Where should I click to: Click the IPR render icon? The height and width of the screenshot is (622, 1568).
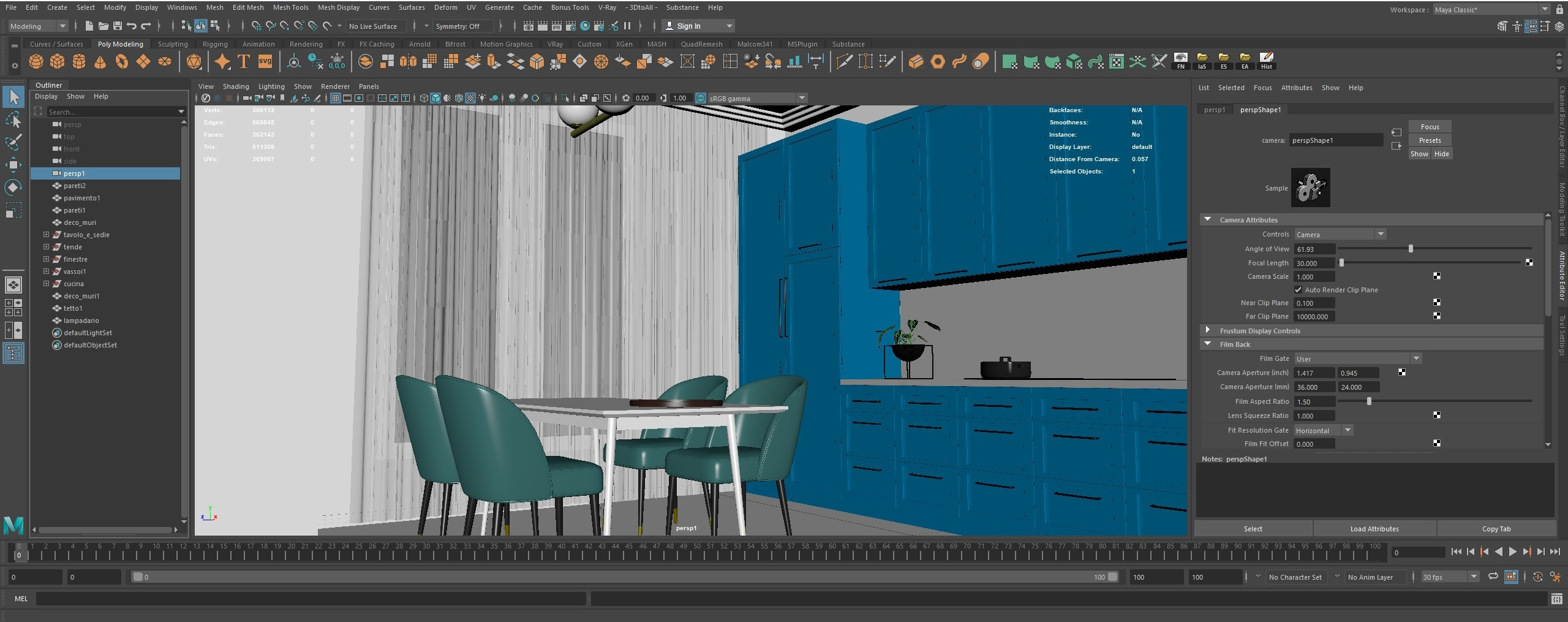[556, 26]
